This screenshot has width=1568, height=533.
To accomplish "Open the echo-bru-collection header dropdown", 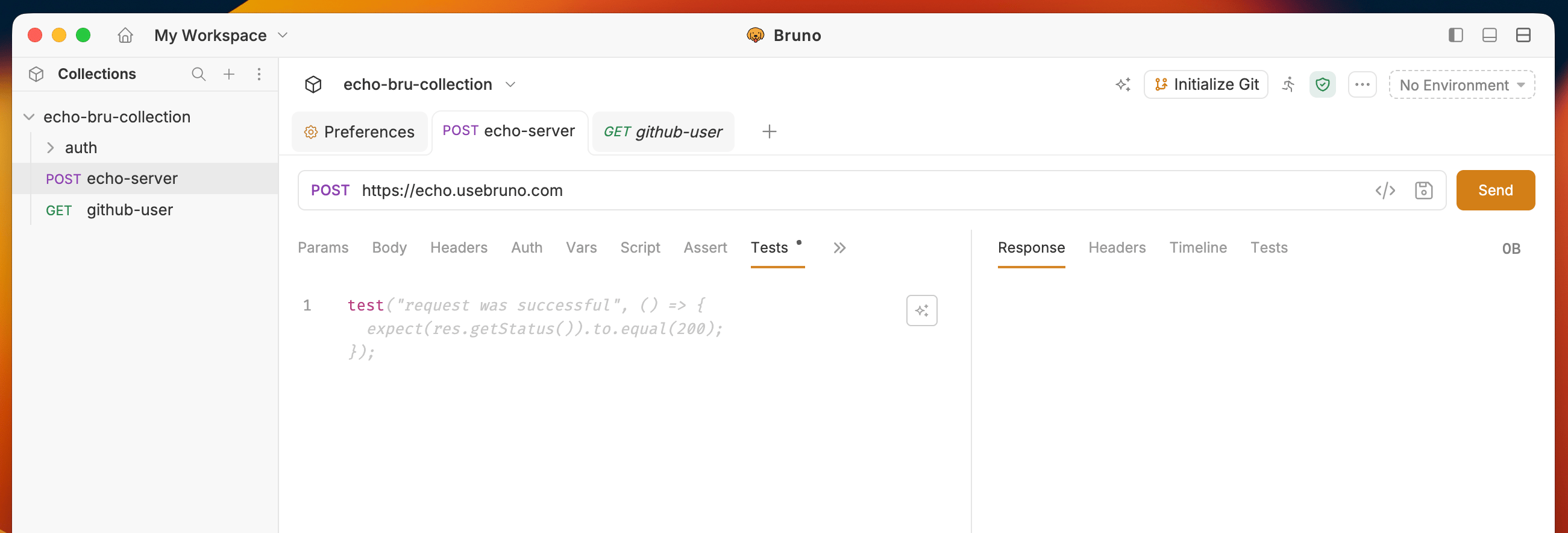I will pos(510,84).
